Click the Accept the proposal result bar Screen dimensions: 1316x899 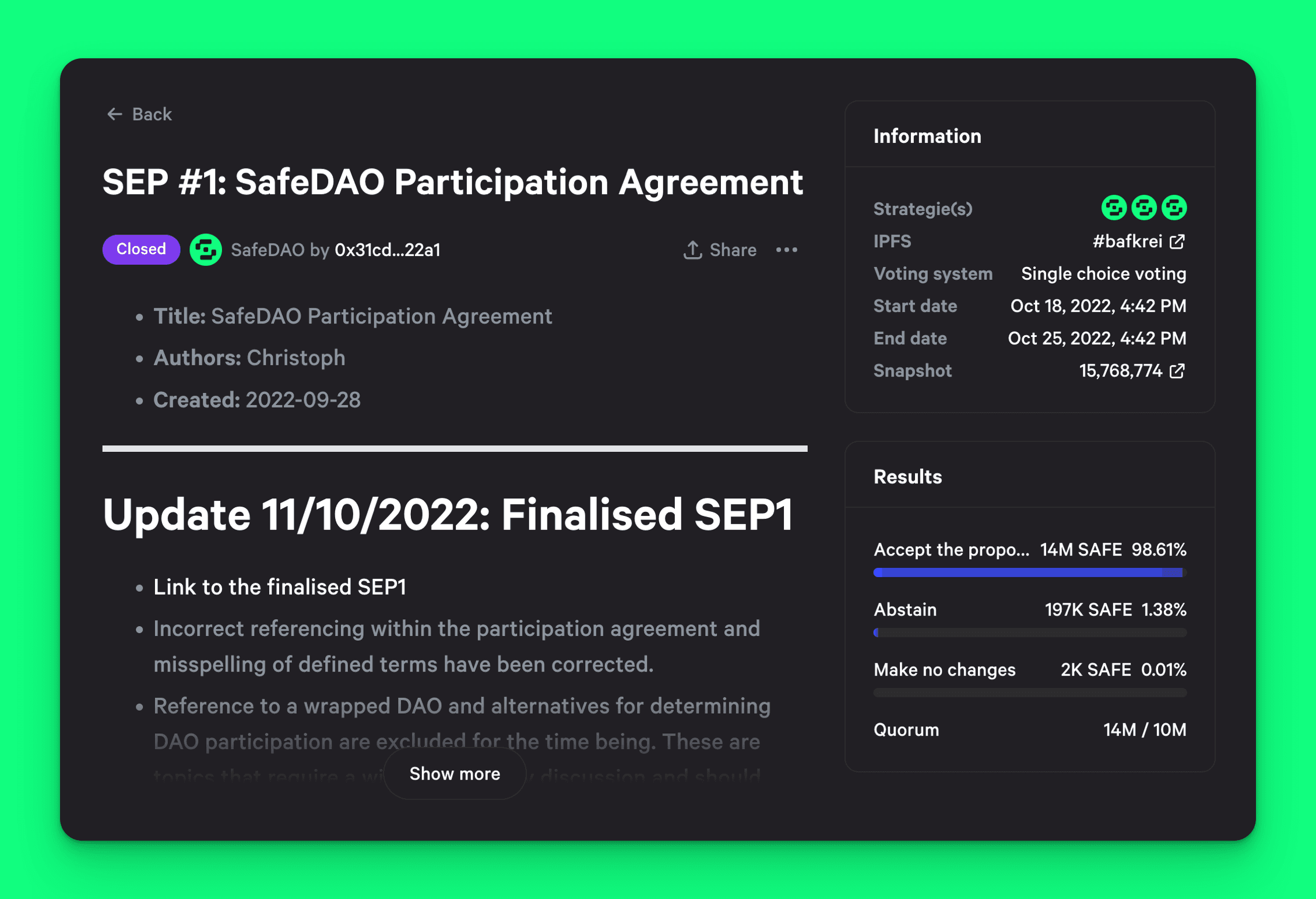(x=1030, y=573)
